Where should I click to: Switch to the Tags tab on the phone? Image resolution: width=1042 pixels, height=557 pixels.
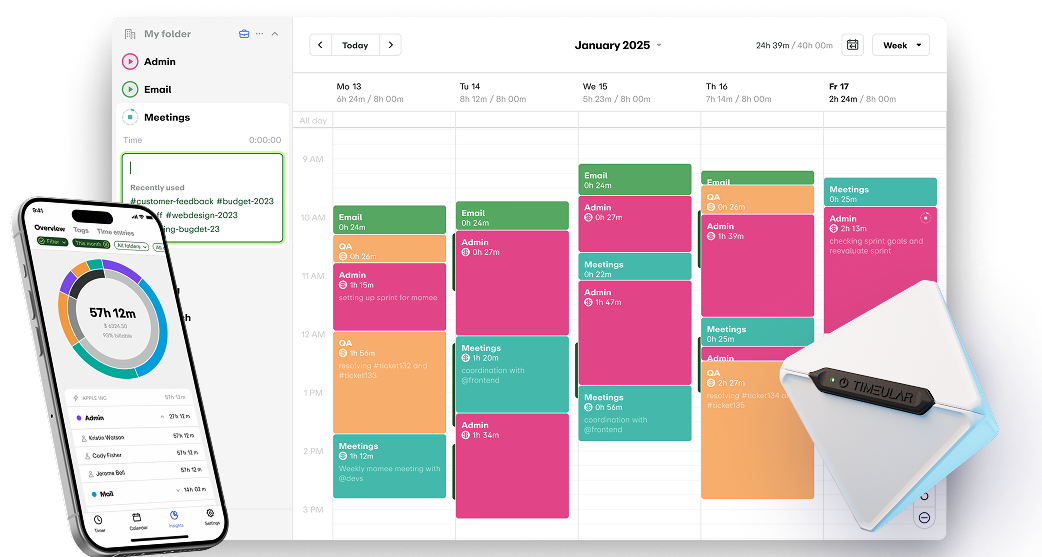click(81, 230)
